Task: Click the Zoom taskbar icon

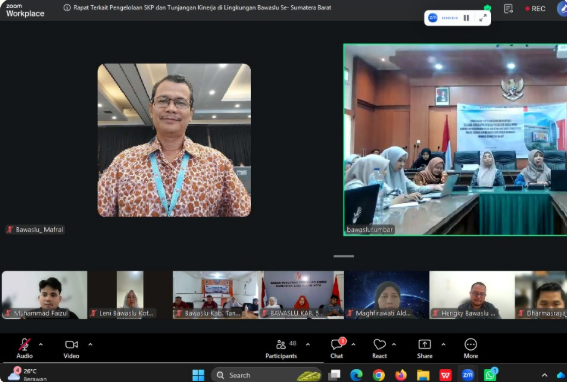Action: (467, 375)
